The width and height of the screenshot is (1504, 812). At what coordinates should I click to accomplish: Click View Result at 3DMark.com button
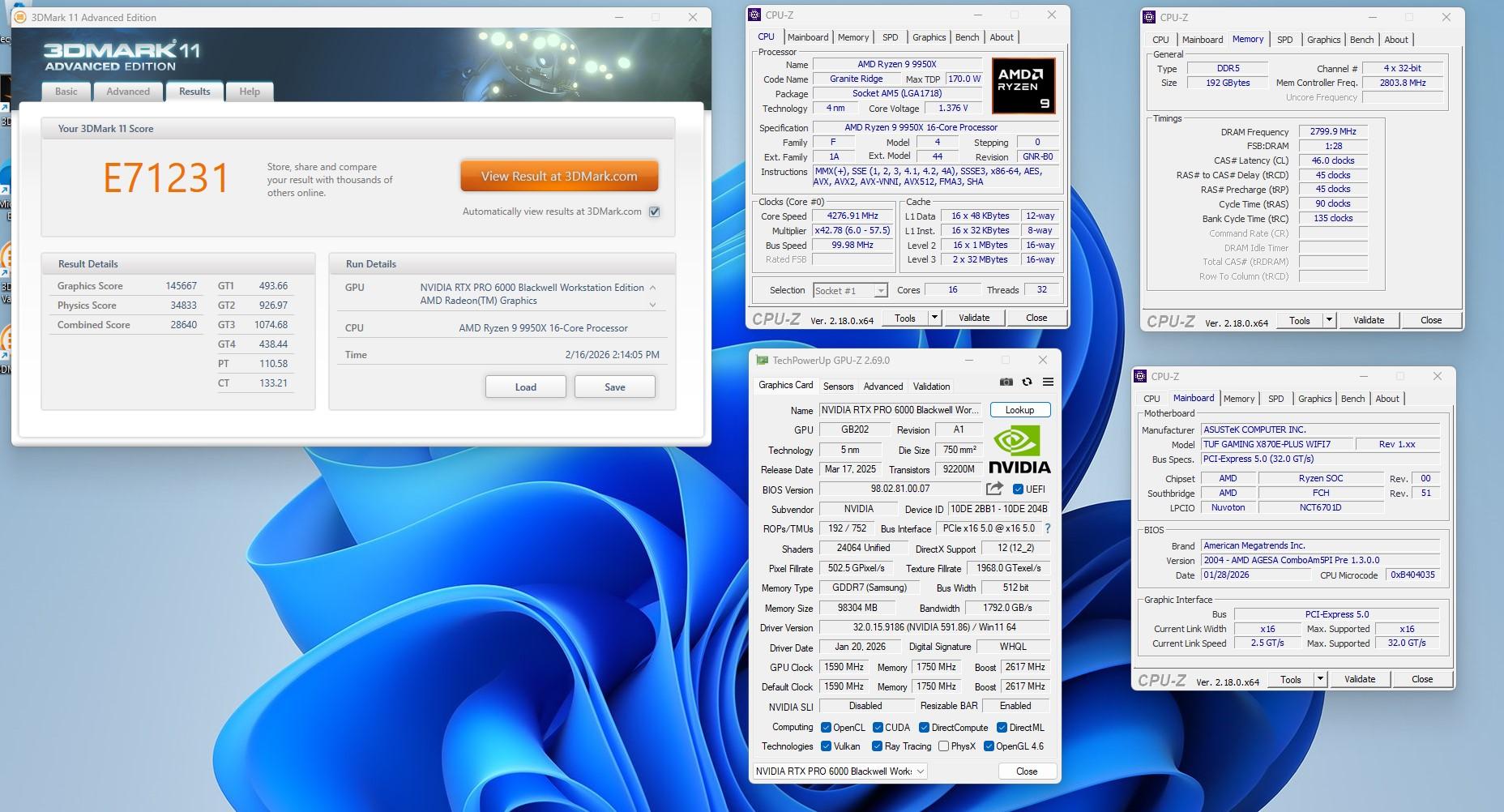pyautogui.click(x=559, y=177)
